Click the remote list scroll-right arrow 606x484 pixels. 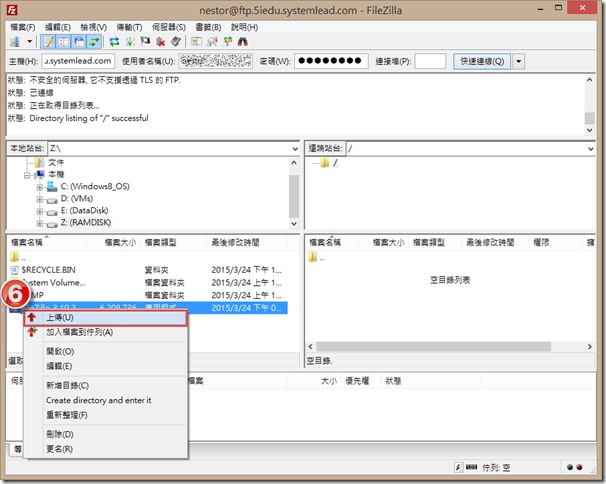click(x=589, y=346)
